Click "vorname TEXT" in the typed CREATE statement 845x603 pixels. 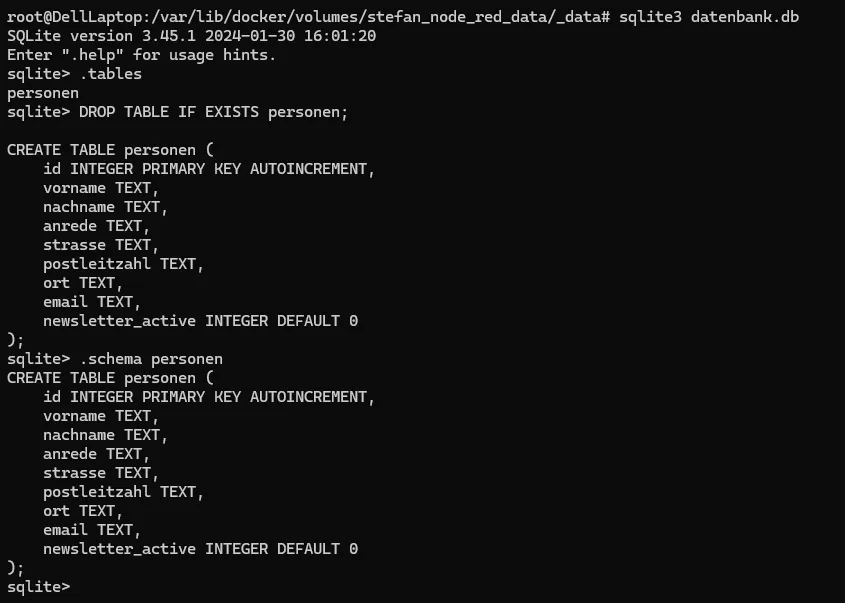100,188
